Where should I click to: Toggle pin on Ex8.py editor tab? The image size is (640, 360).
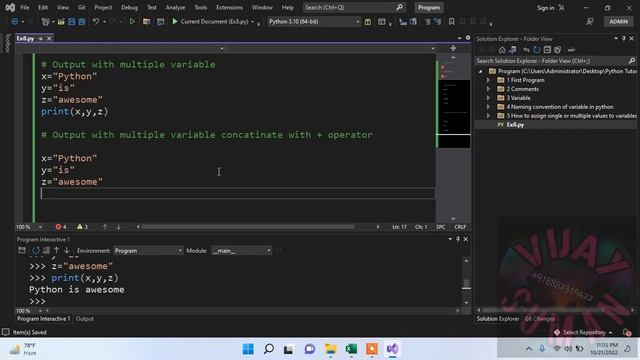pyautogui.click(x=41, y=38)
